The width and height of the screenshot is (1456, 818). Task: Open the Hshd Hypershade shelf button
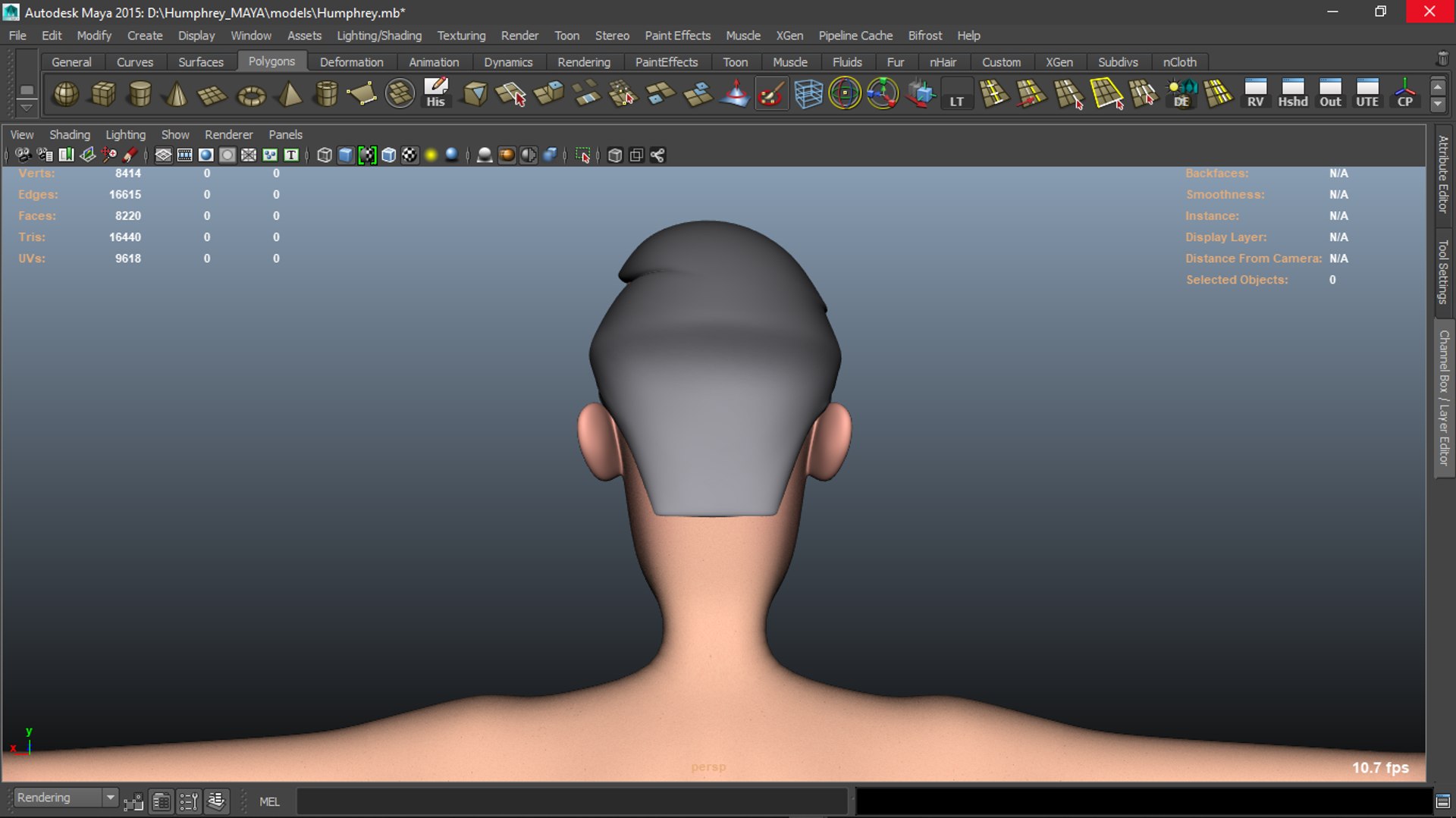tap(1293, 93)
